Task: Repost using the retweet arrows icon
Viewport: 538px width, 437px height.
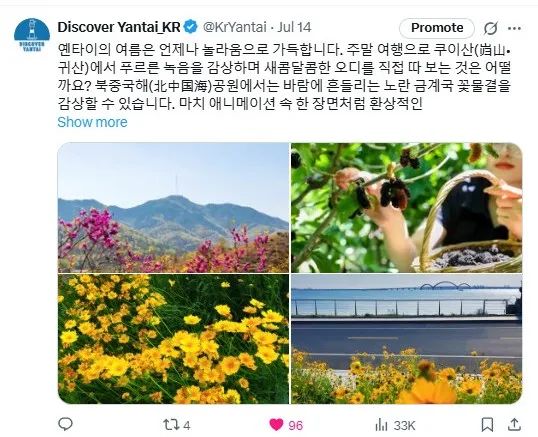Action: tap(171, 425)
